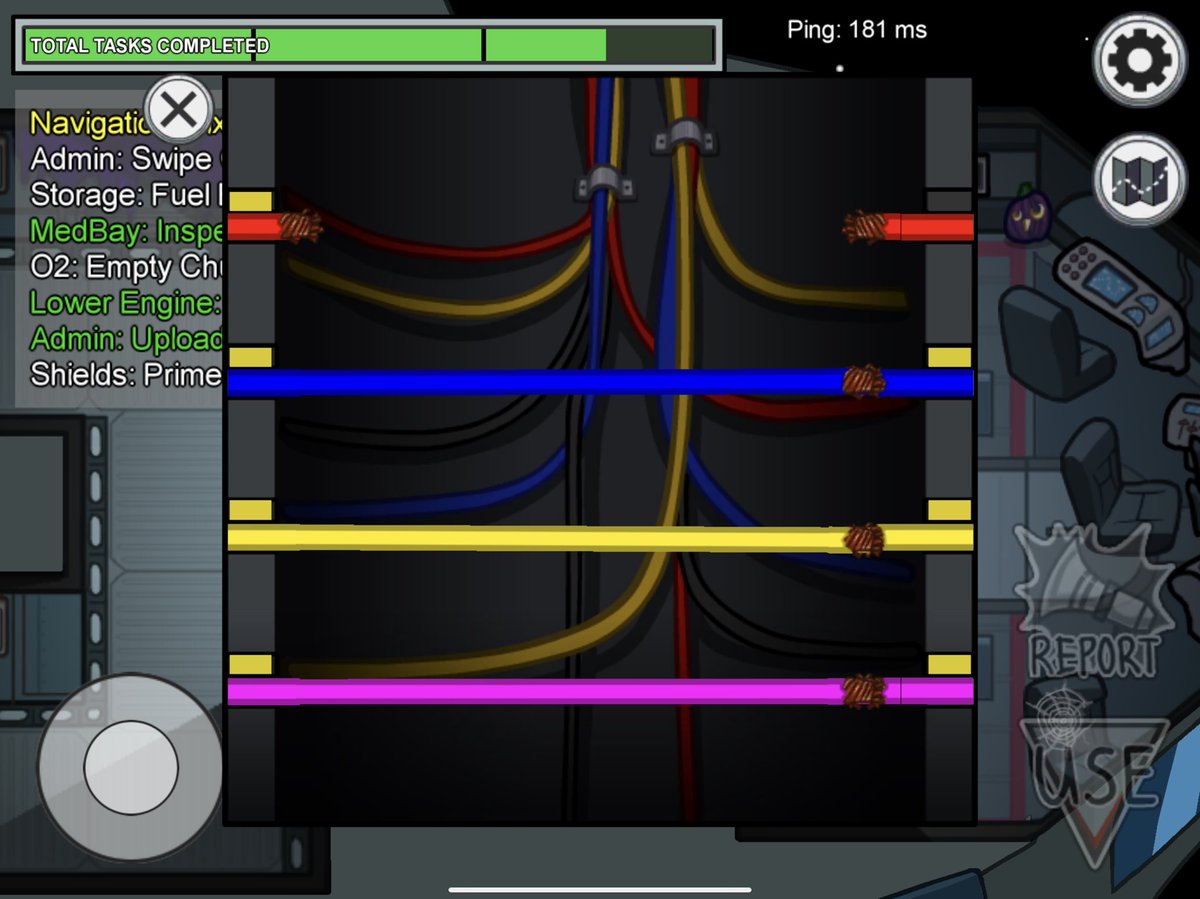Click the magenta wire's copper connector
This screenshot has width=1200, height=899.
point(864,691)
